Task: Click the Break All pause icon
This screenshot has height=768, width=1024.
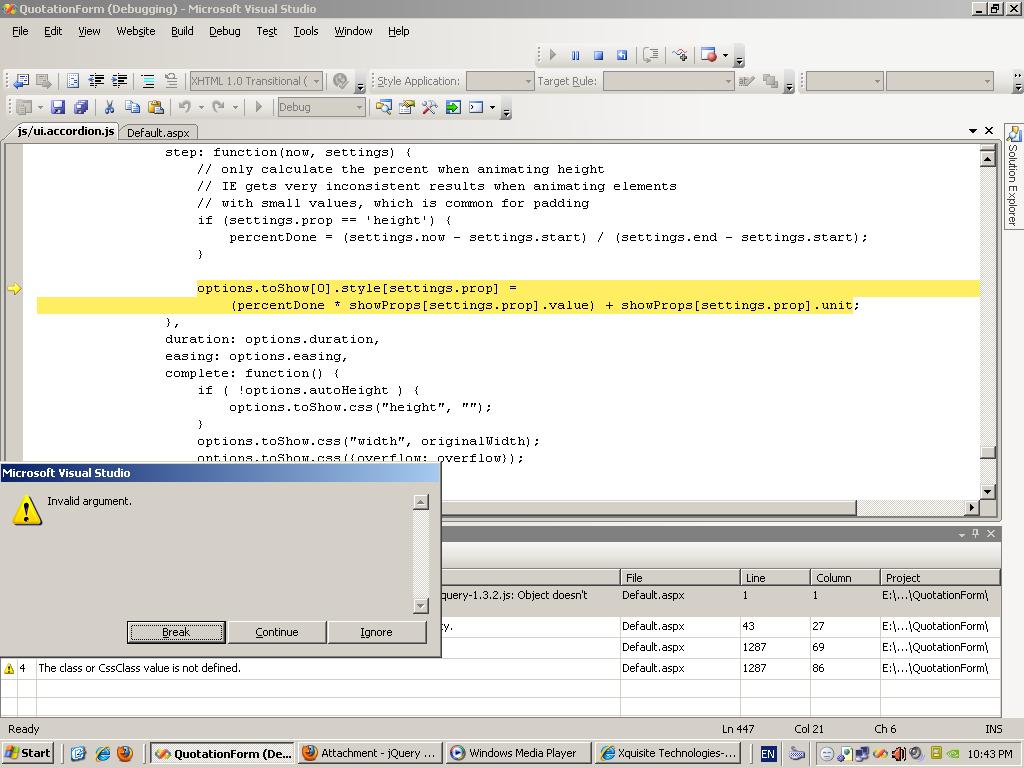Action: [575, 55]
